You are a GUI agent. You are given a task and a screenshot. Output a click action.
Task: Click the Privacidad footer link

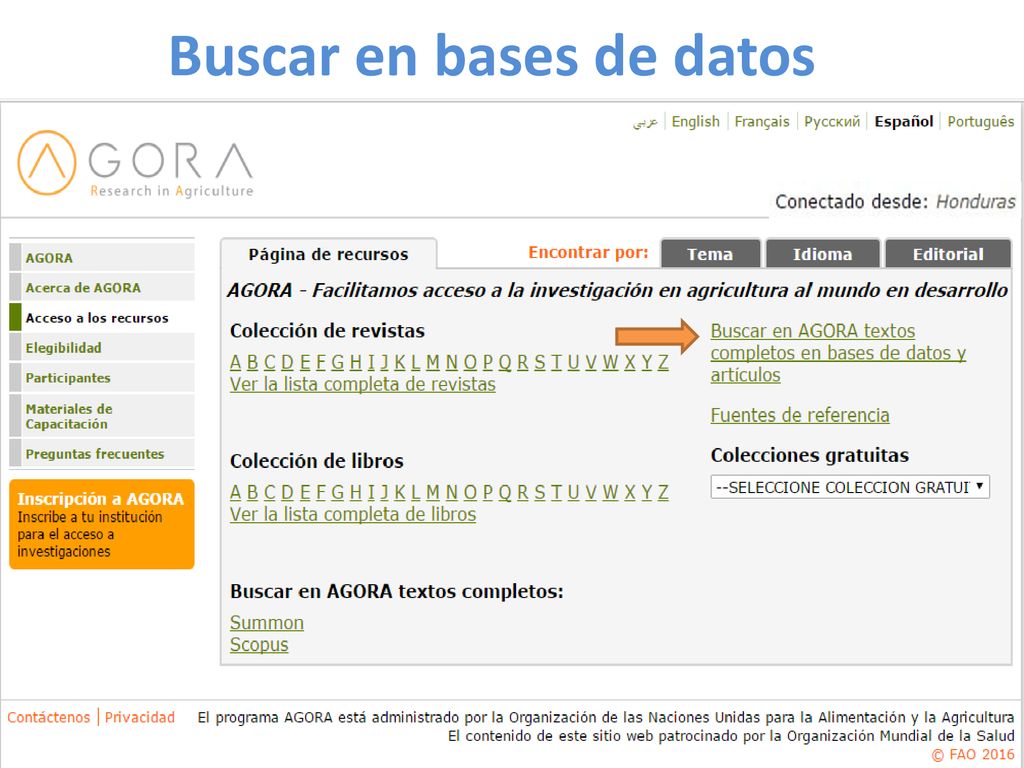tap(140, 717)
